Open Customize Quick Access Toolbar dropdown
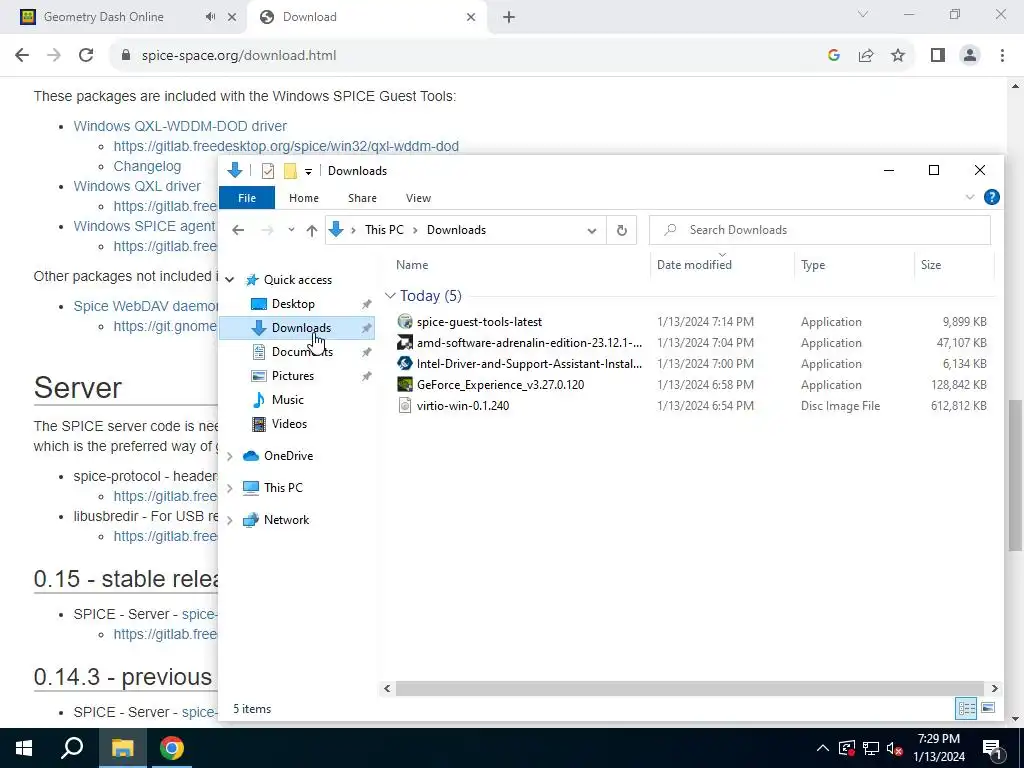This screenshot has height=768, width=1024. click(x=308, y=172)
